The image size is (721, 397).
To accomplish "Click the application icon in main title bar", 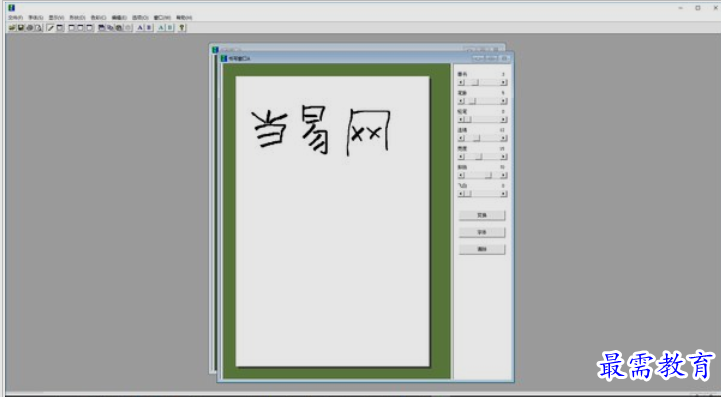I will (11, 7).
